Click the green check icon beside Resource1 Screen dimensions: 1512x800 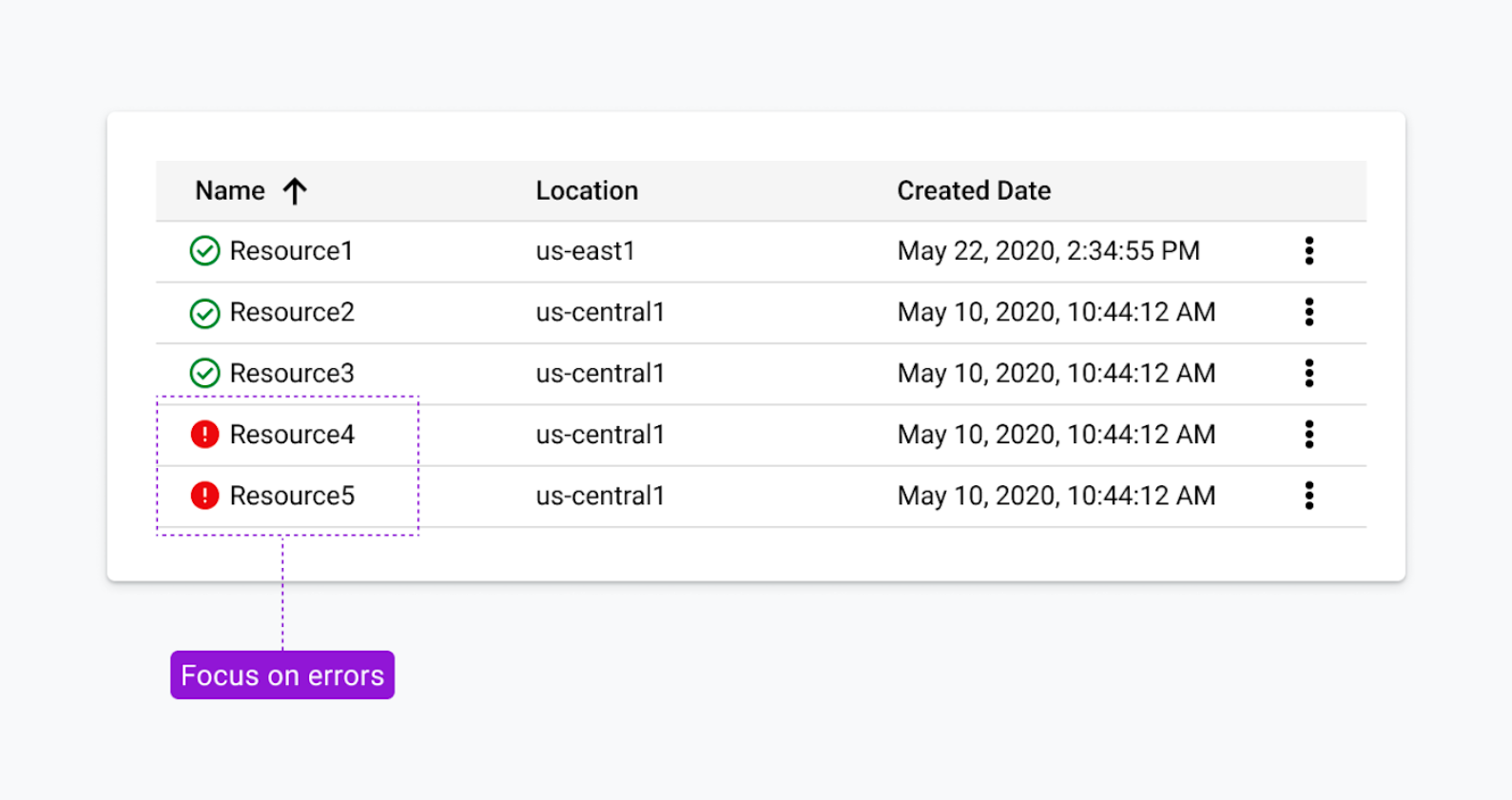(204, 251)
